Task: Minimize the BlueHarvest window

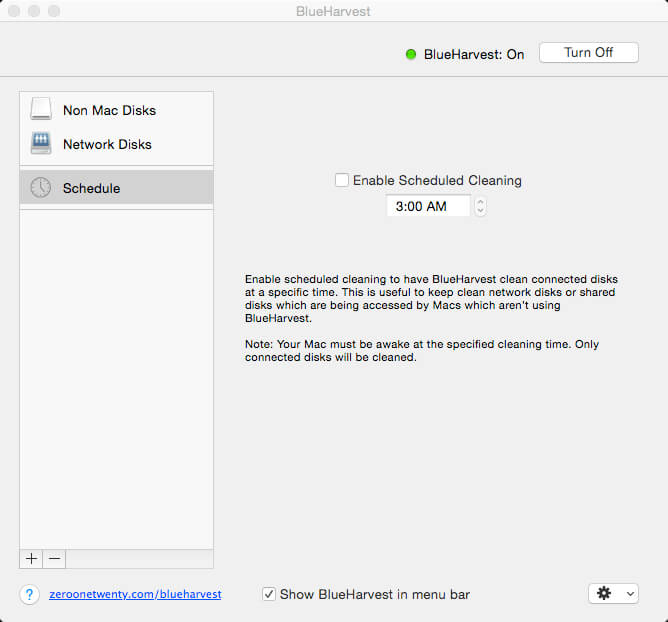Action: pos(34,11)
